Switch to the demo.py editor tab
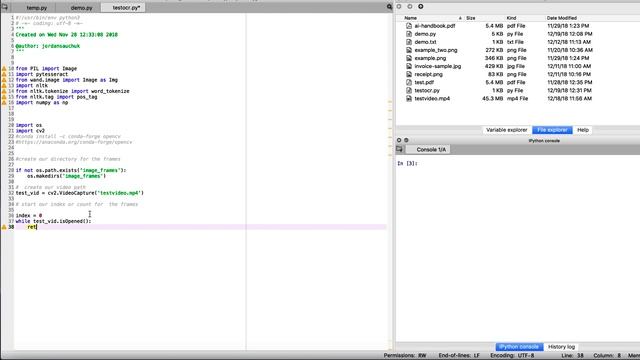 (x=81, y=8)
